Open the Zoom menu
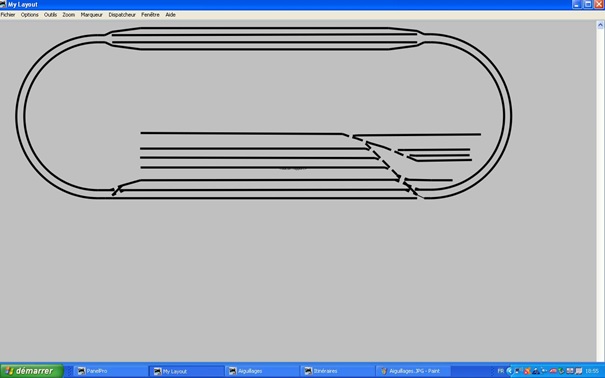 click(x=69, y=15)
